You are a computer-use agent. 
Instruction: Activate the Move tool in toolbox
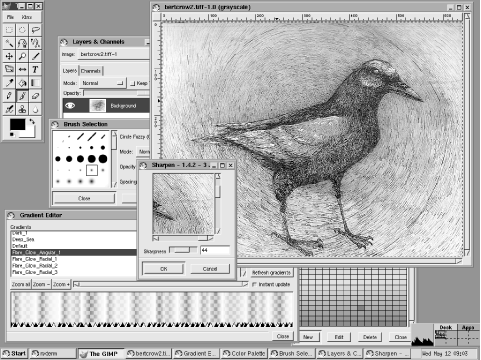click(x=9, y=56)
